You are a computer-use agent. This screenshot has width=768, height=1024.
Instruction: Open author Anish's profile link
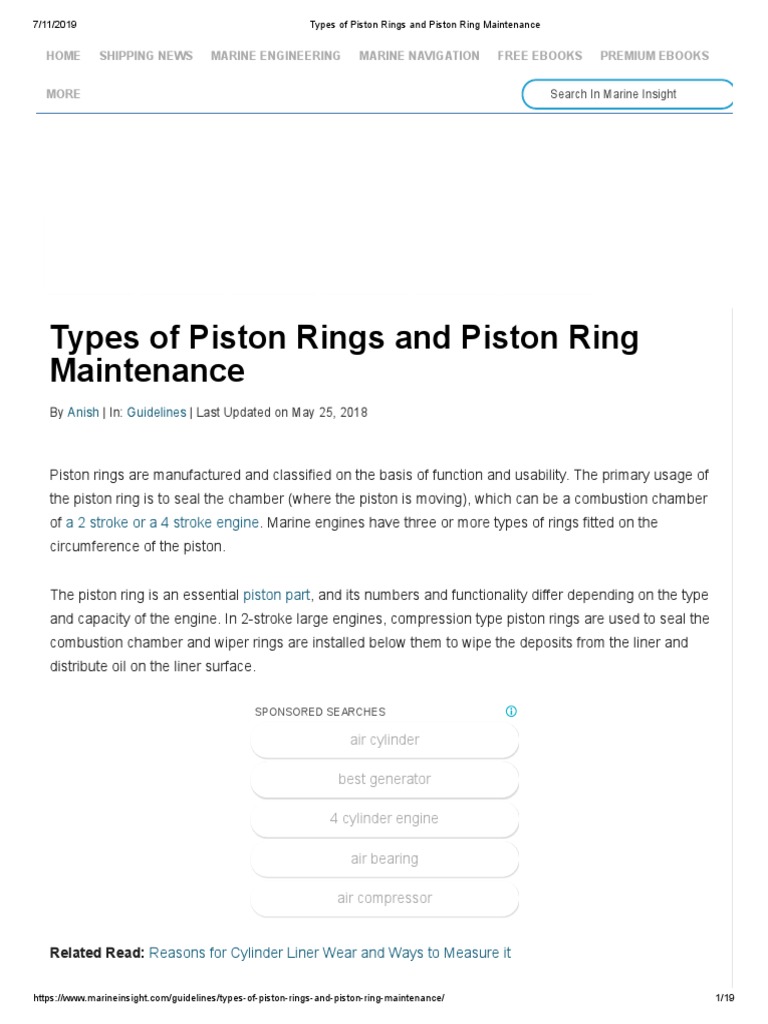pyautogui.click(x=83, y=413)
